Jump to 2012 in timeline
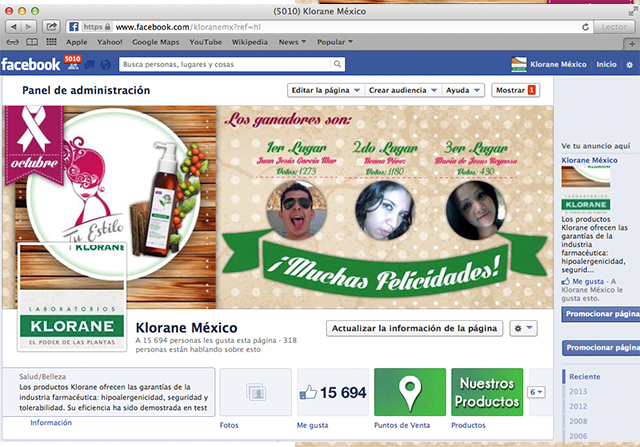640x447 pixels. pos(578,406)
